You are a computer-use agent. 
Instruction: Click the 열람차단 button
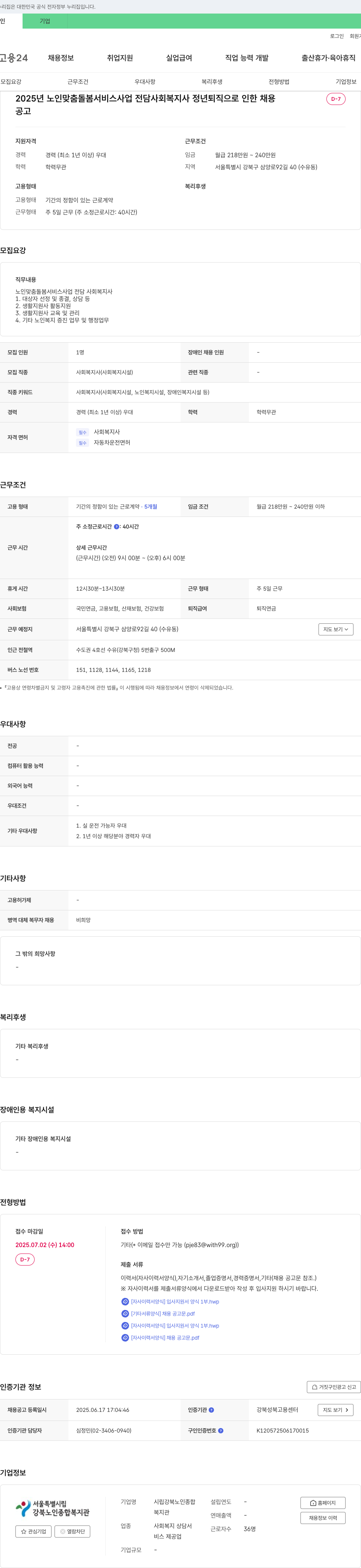(x=73, y=1532)
